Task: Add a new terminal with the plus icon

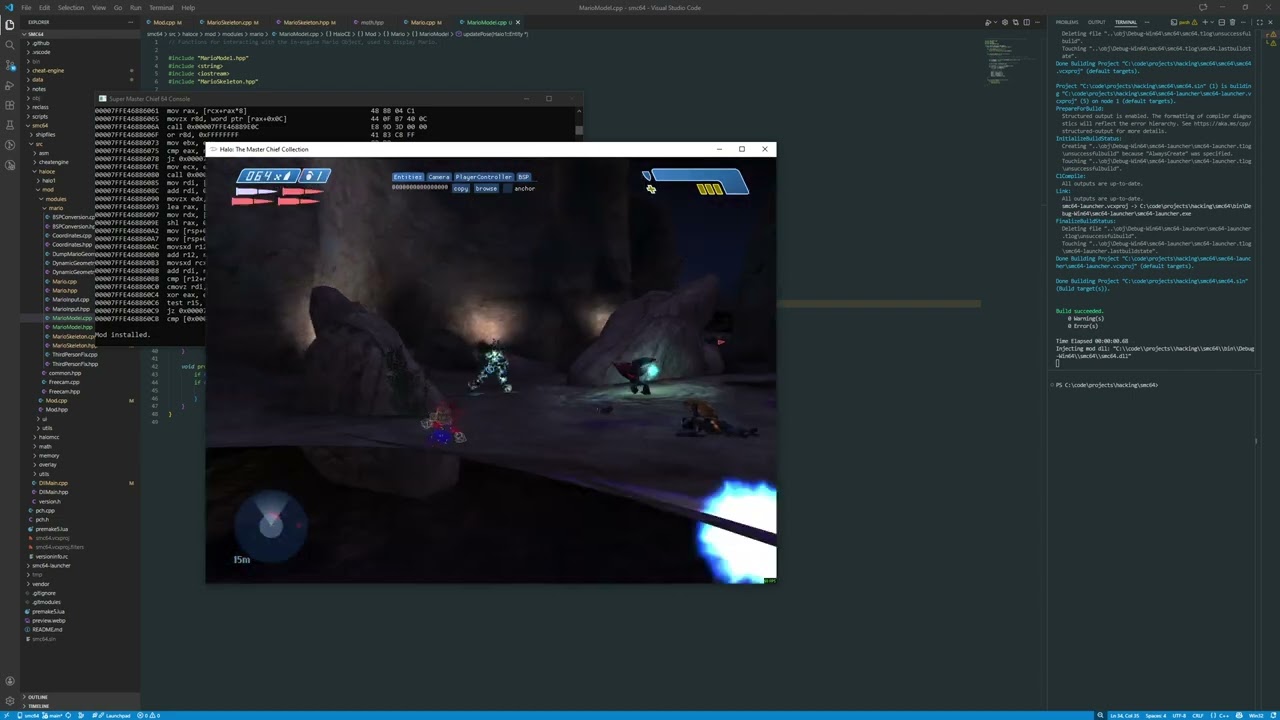Action: (1205, 22)
